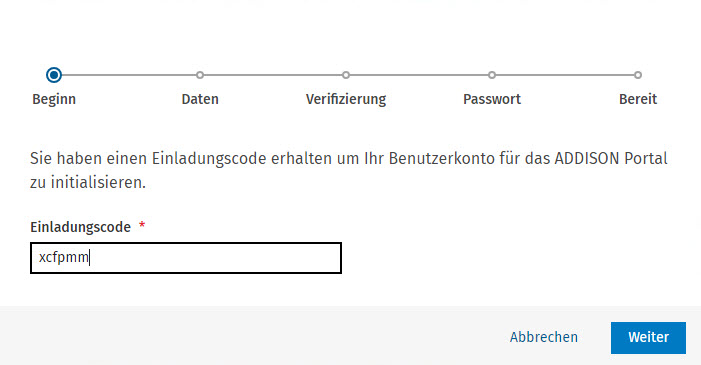
Task: Click the ADDISON Portal invitation description text
Action: point(349,170)
